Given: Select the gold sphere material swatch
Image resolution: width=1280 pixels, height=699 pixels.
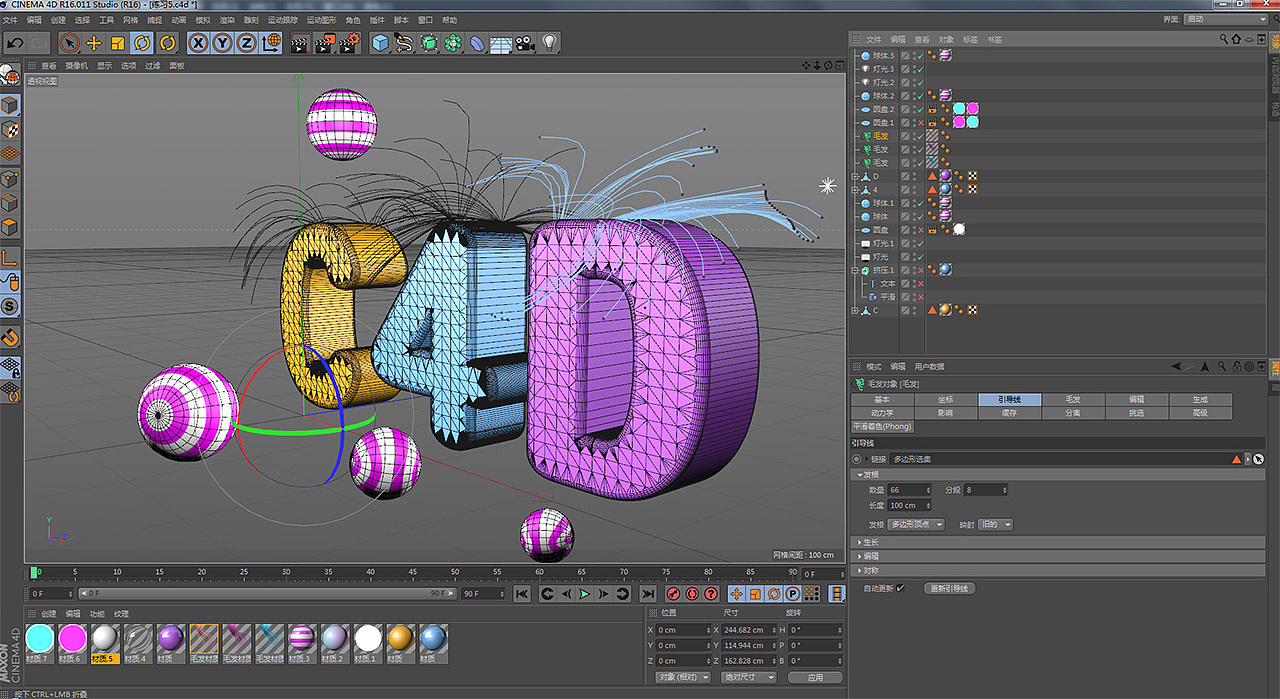Looking at the screenshot, I should click(x=400, y=641).
